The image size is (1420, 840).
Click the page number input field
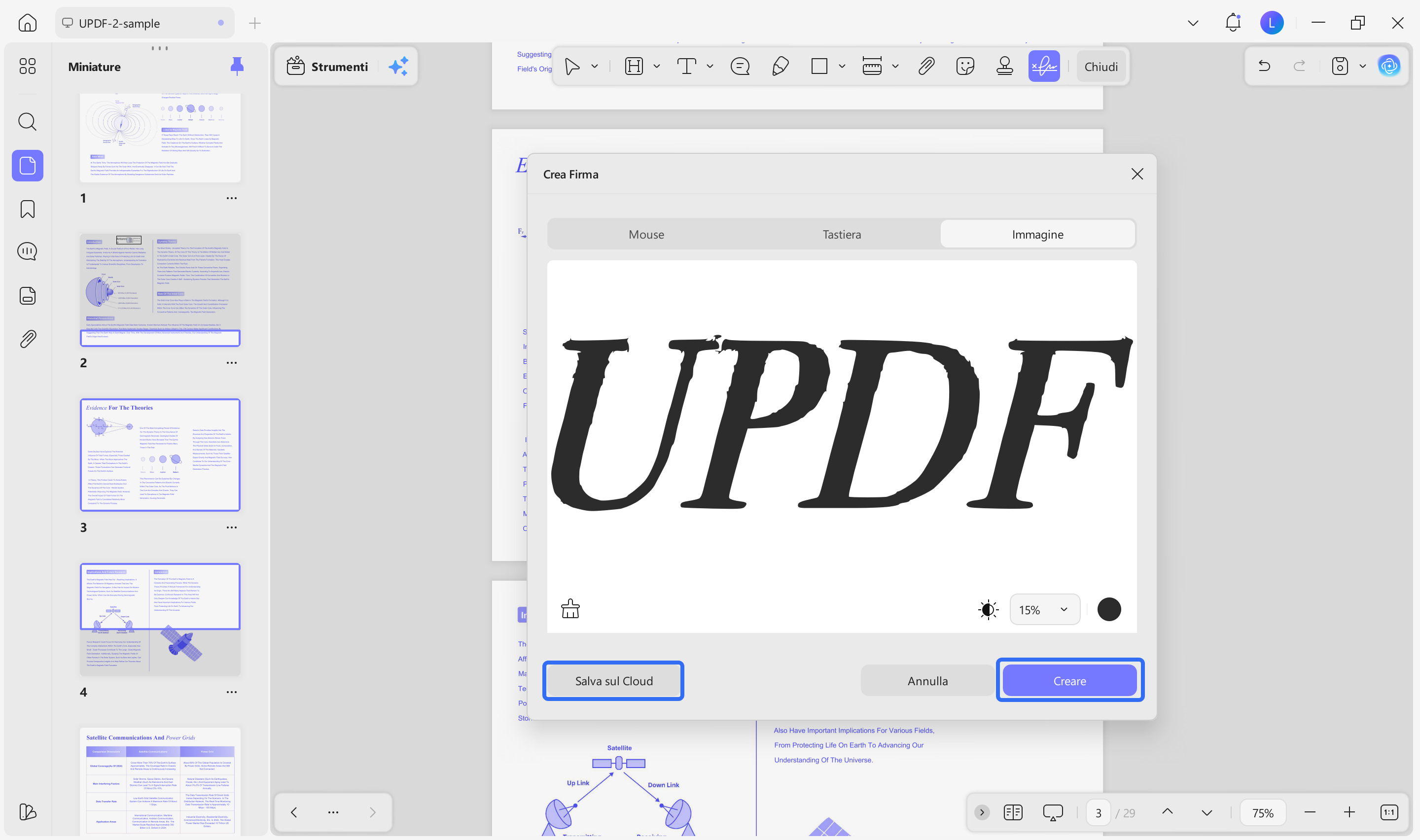1099,812
